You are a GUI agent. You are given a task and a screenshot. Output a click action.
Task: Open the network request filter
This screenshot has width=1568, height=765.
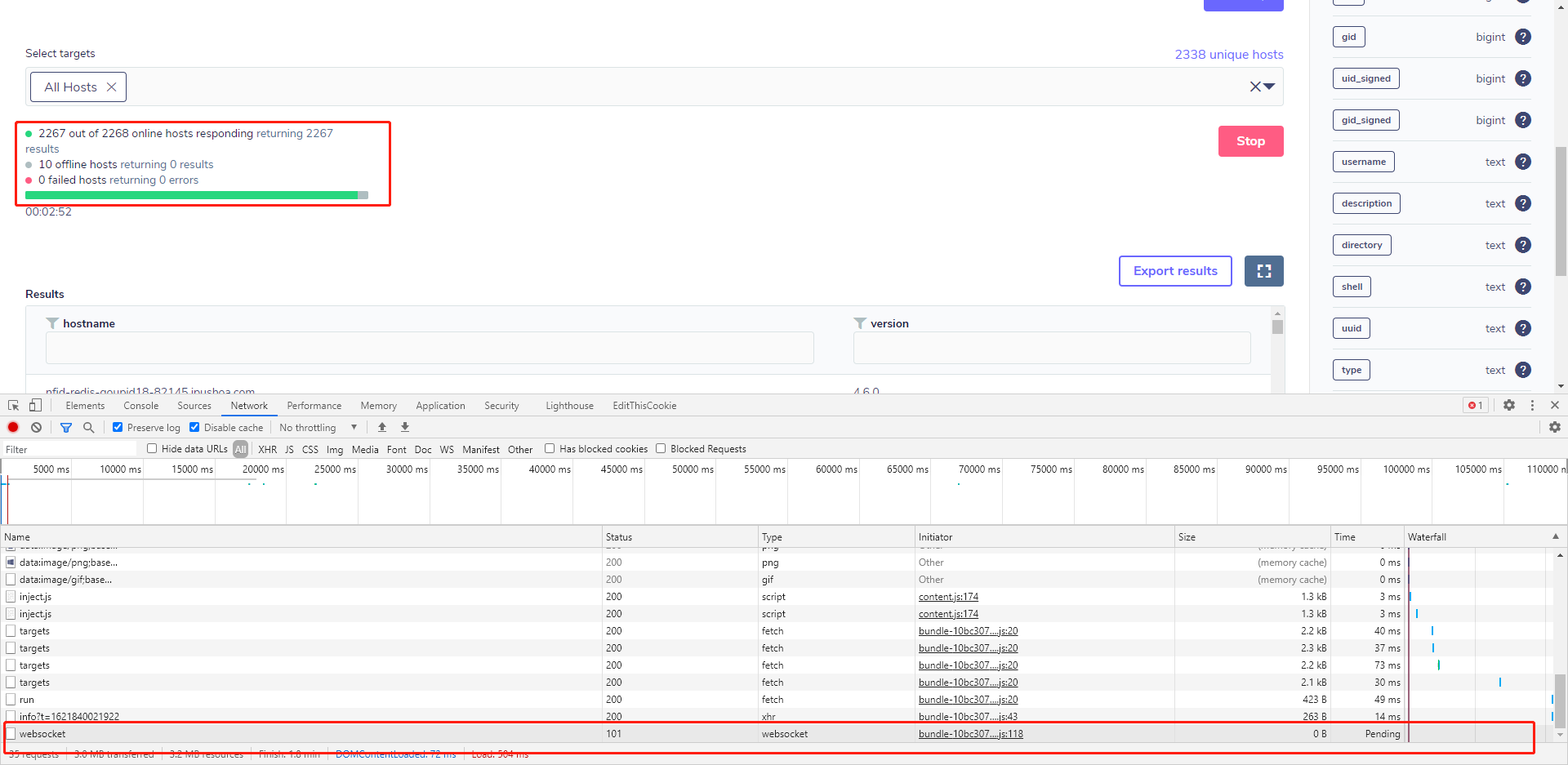click(x=66, y=427)
